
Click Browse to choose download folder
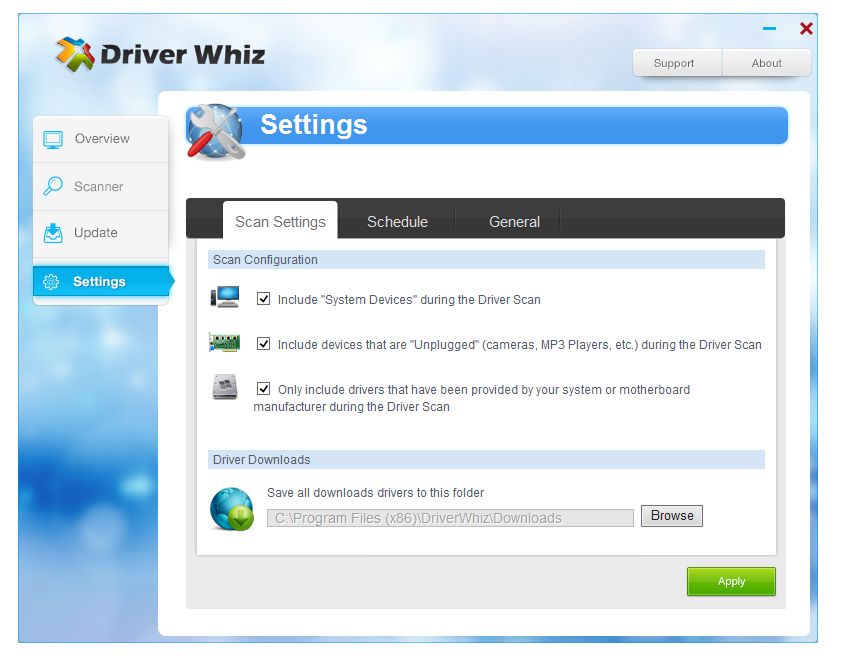pyautogui.click(x=672, y=516)
